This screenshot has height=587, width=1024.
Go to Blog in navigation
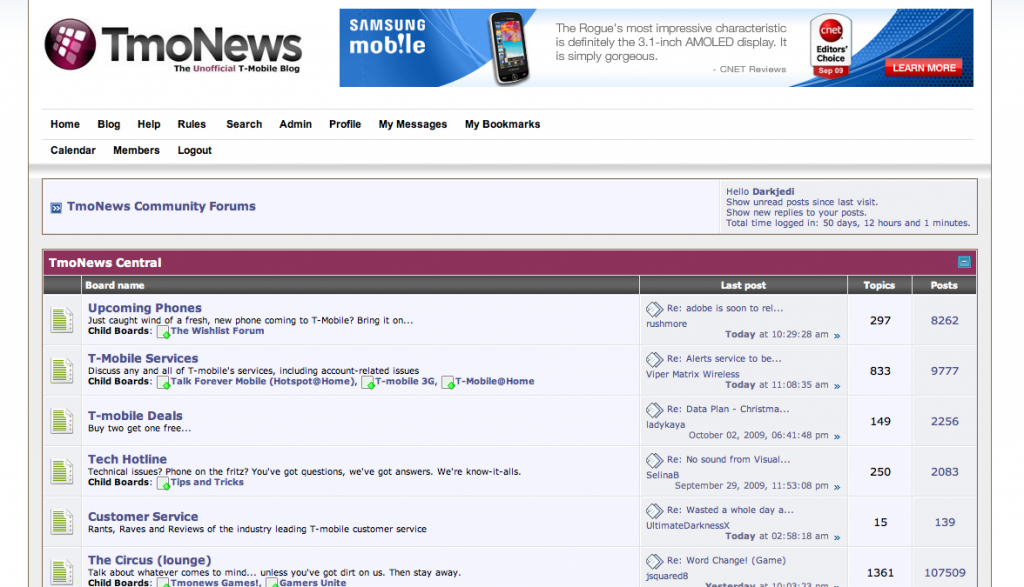pyautogui.click(x=108, y=124)
